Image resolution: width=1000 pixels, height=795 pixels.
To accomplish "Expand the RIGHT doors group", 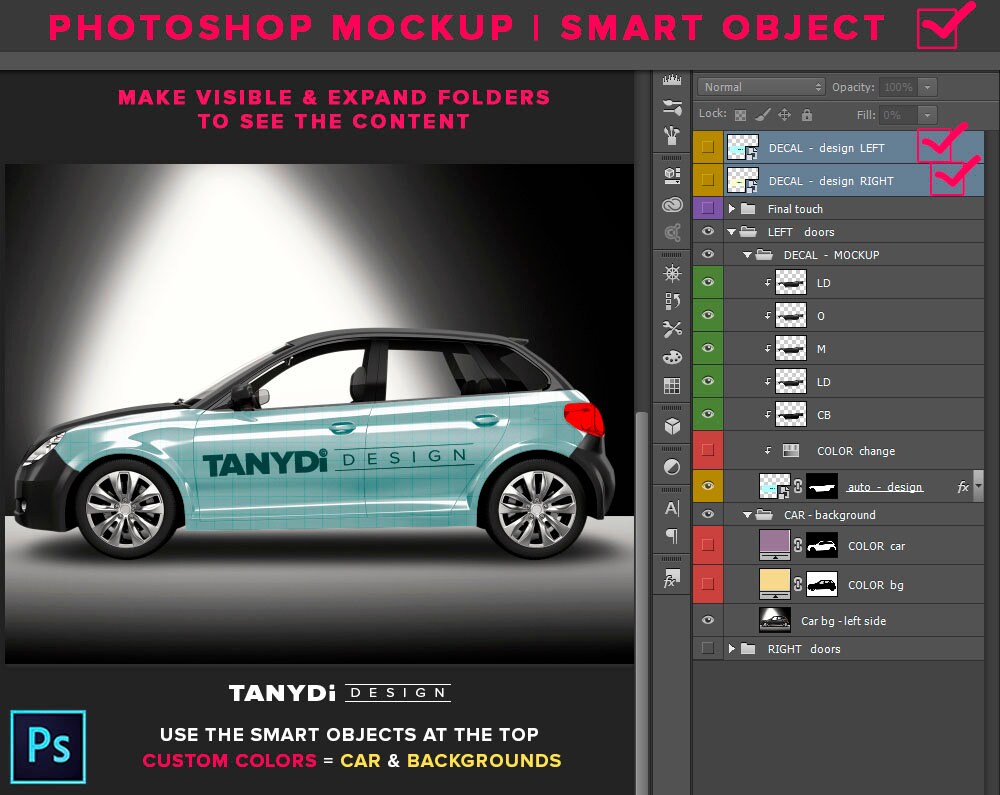I will click(732, 648).
